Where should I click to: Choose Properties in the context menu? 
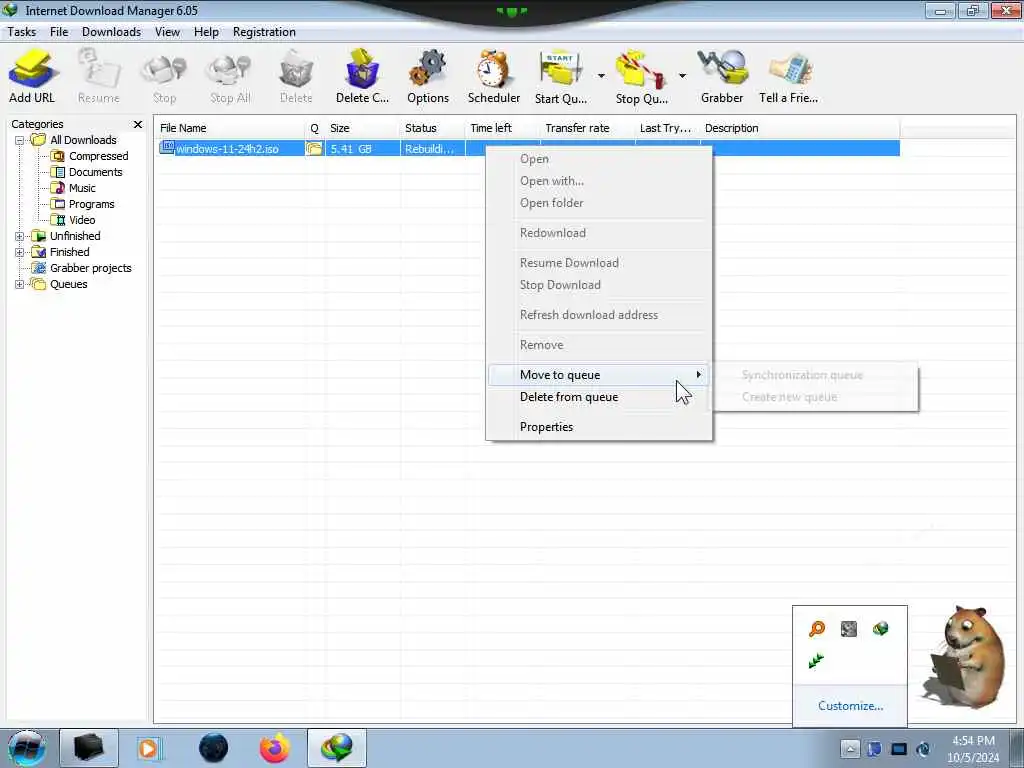pos(598,427)
